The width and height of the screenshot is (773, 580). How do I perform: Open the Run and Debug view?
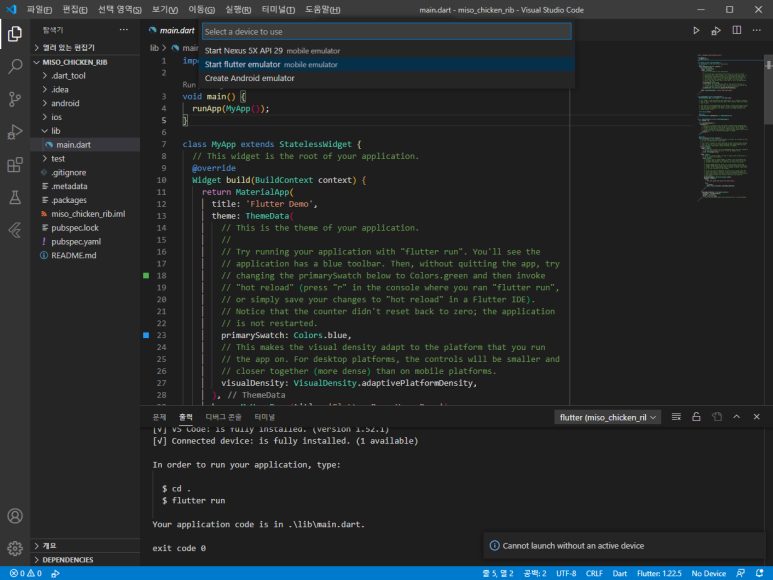[15, 132]
